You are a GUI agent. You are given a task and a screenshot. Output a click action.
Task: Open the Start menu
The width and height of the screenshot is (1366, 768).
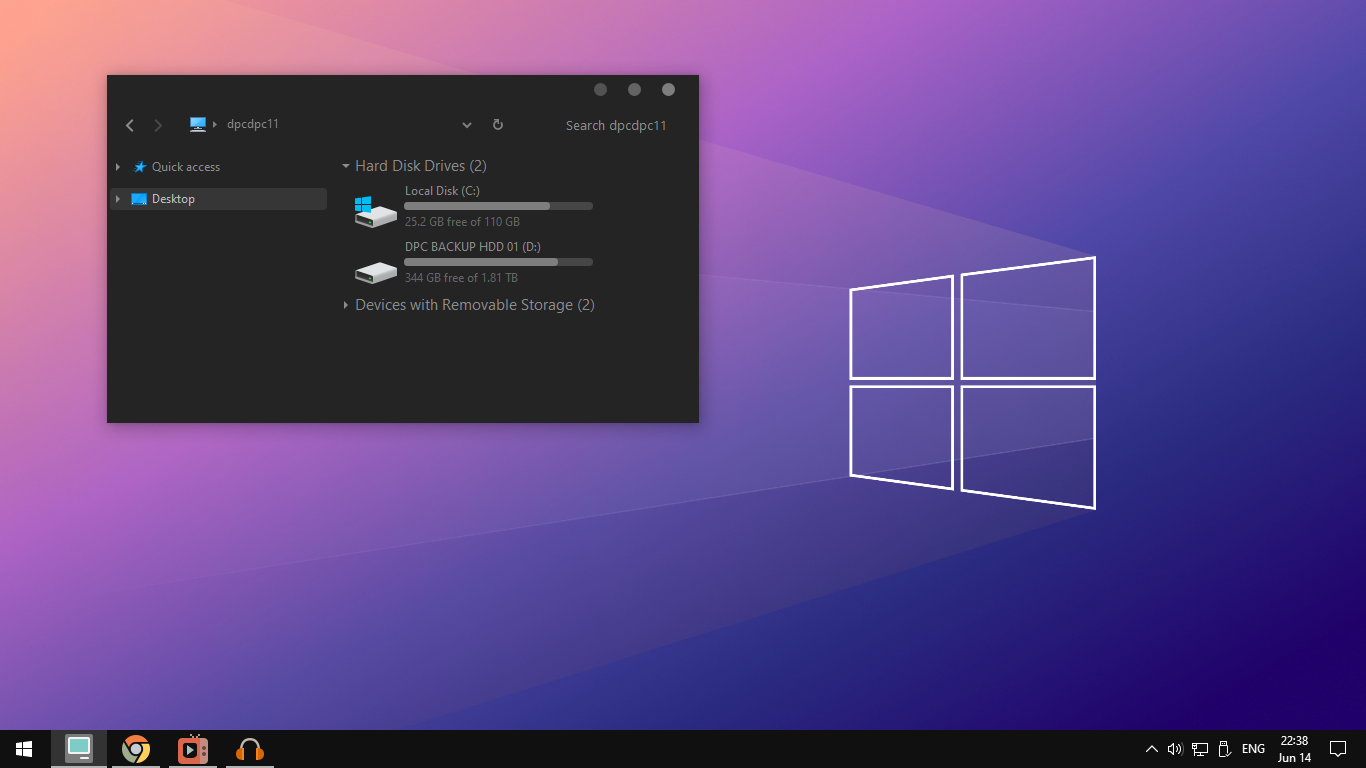coord(22,748)
